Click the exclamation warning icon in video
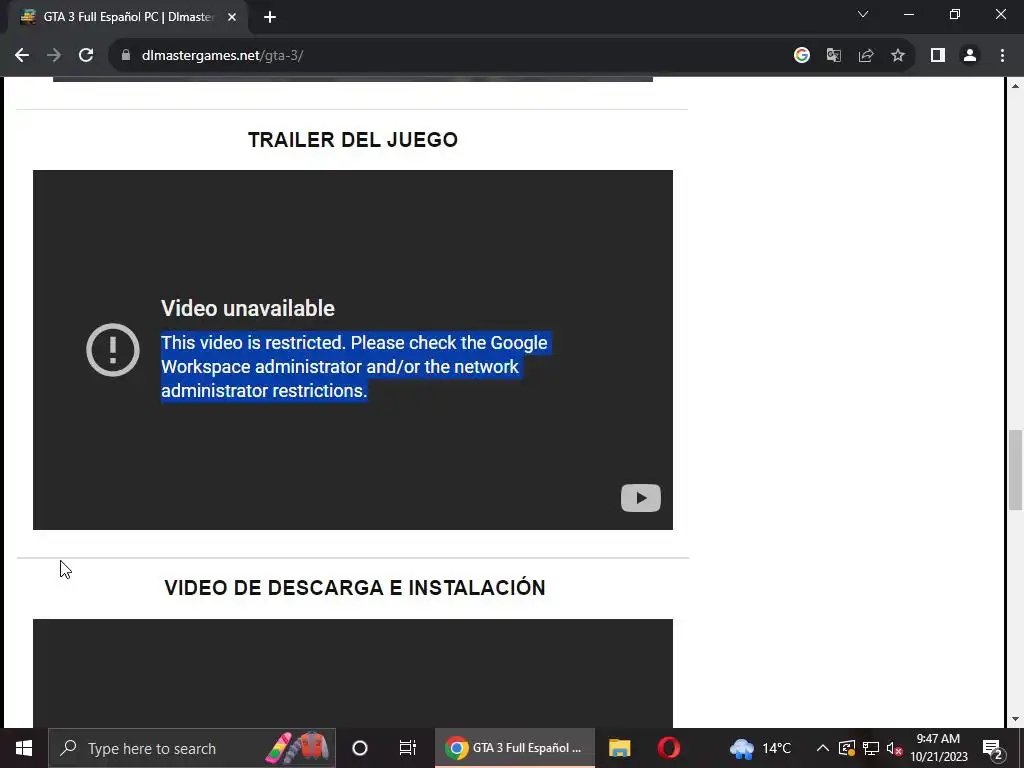Image resolution: width=1024 pixels, height=768 pixels. (x=113, y=350)
